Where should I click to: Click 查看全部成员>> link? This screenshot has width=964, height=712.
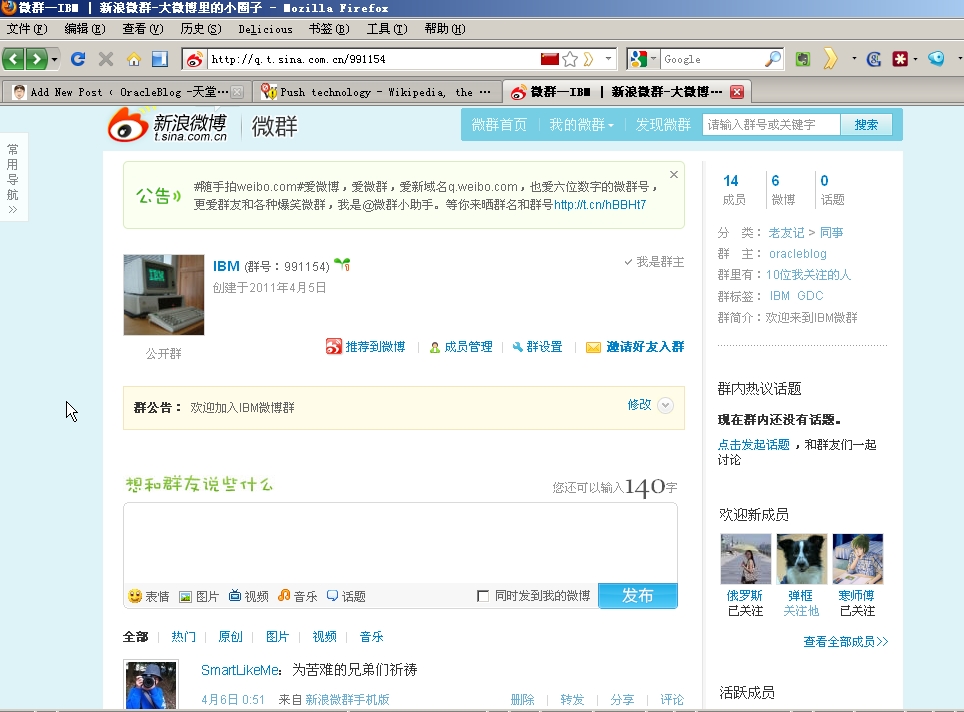point(845,642)
